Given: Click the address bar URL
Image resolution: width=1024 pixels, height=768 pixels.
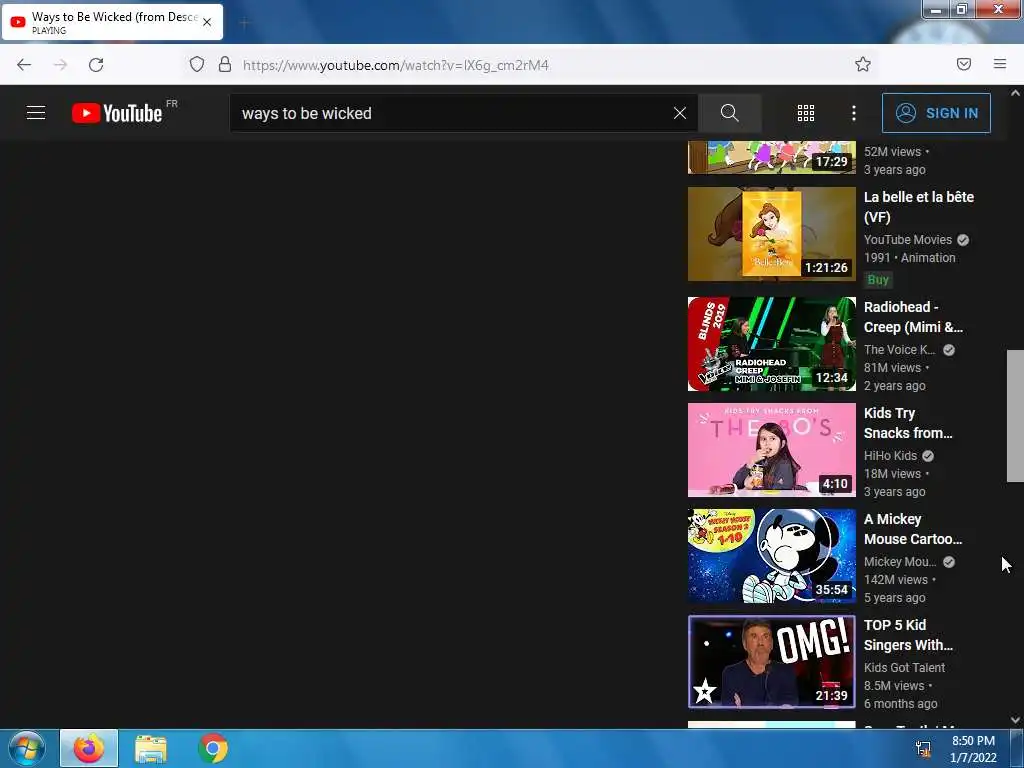Looking at the screenshot, I should pos(396,65).
